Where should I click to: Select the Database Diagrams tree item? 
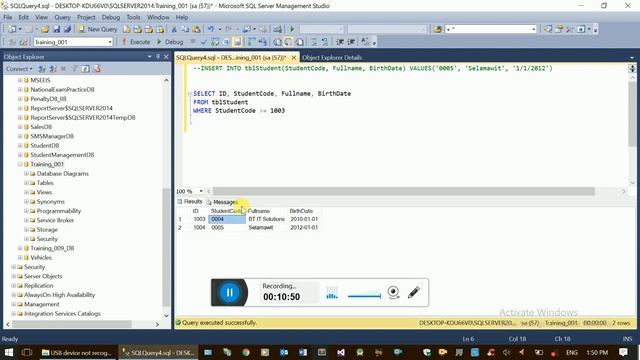tap(62, 173)
